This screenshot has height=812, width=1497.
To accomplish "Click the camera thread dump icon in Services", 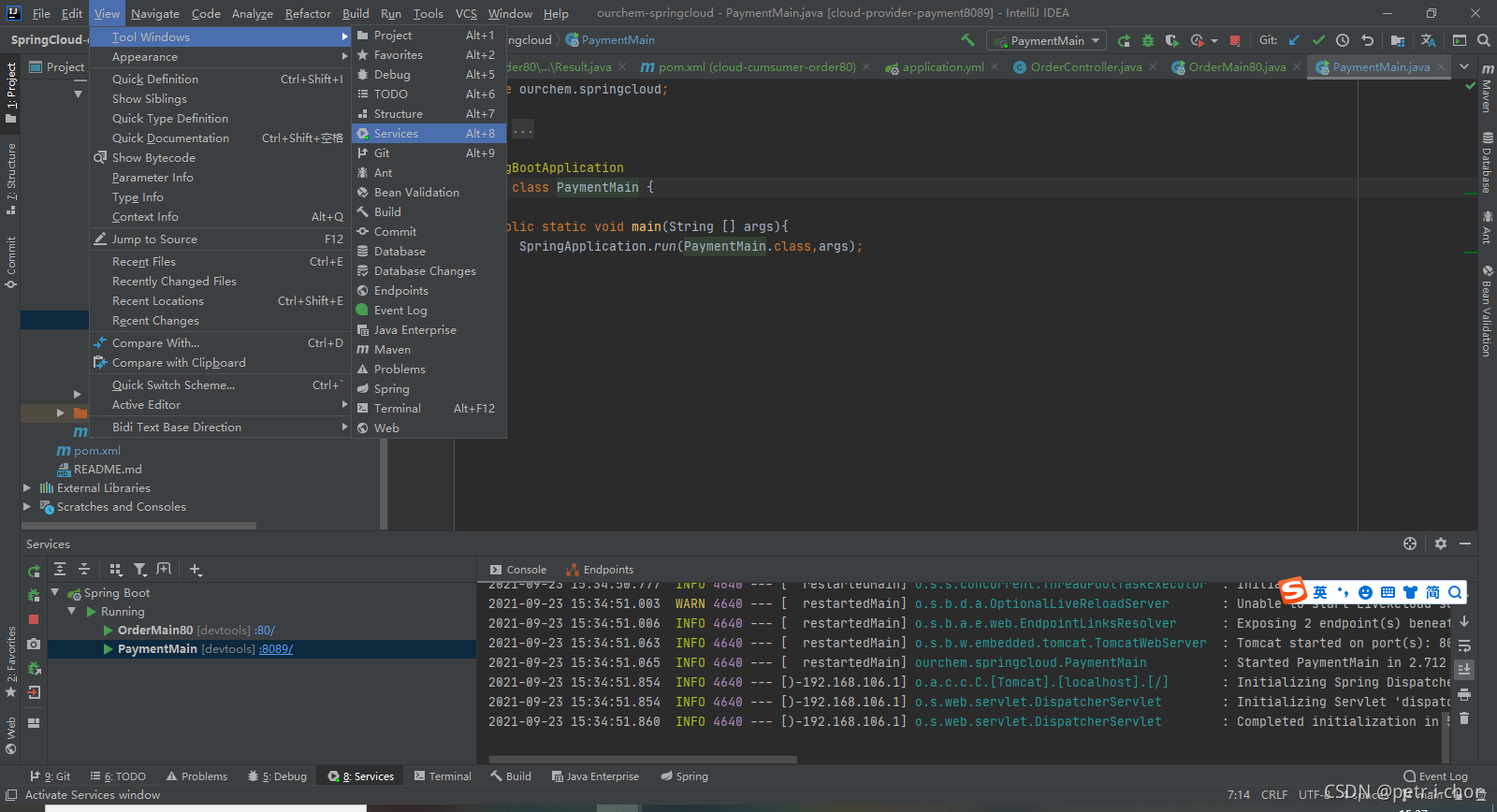I will [x=34, y=644].
